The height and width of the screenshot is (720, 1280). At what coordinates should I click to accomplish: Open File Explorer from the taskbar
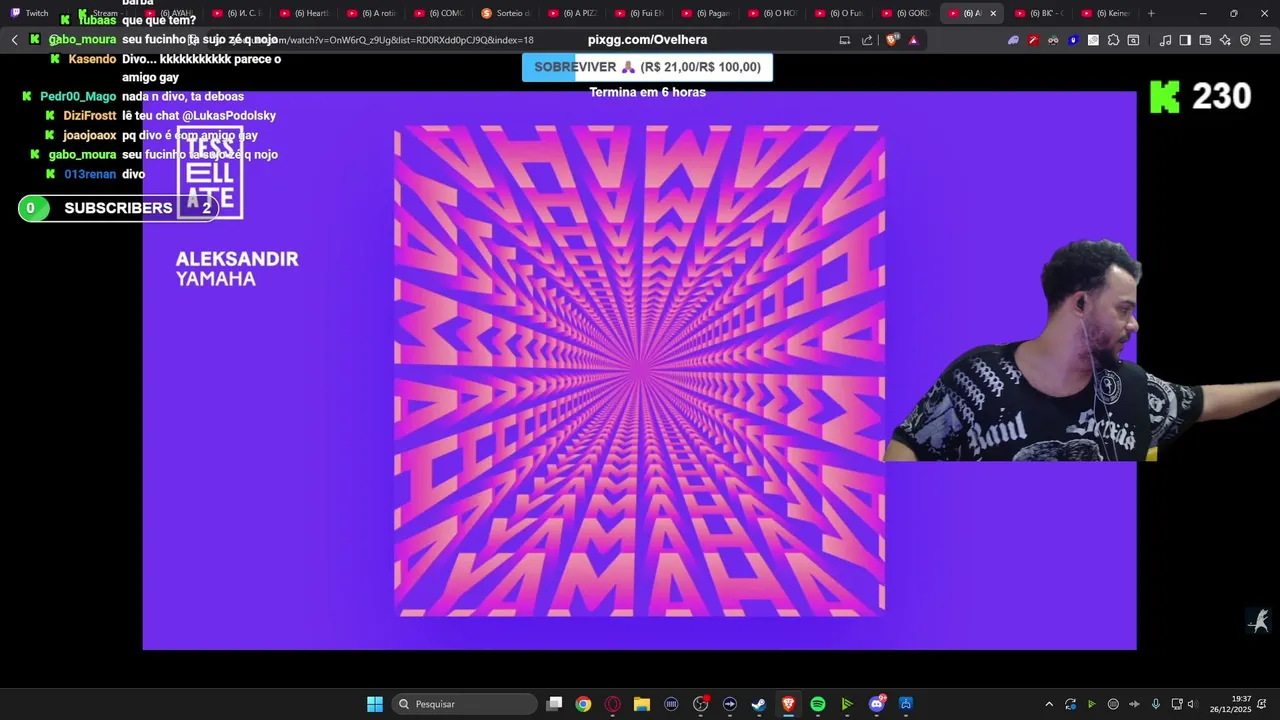pos(642,704)
